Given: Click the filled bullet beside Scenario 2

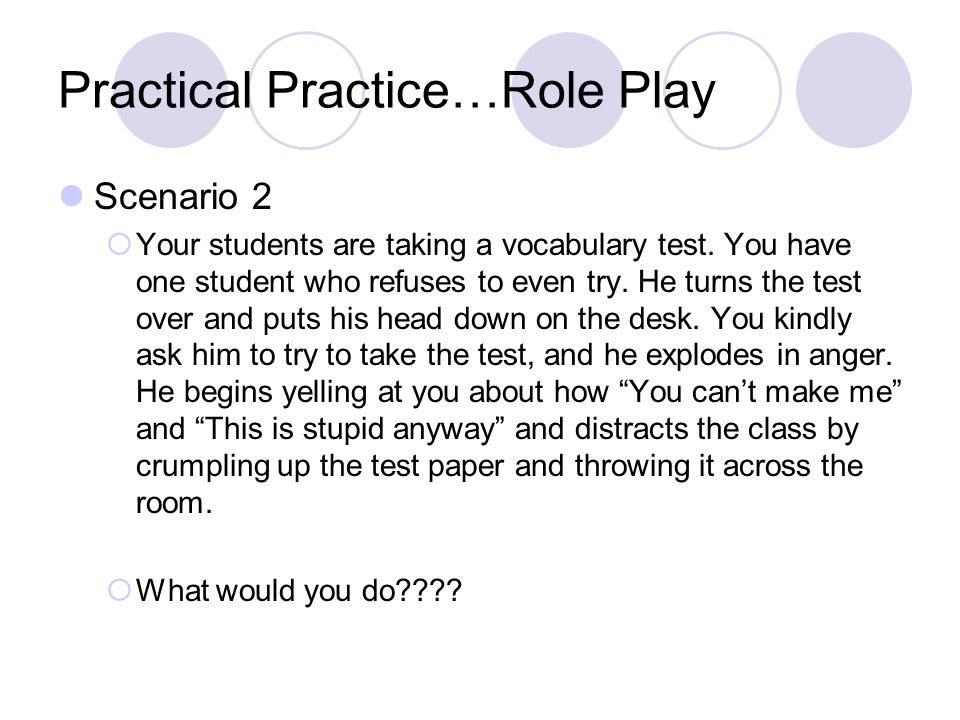Looking at the screenshot, I should tap(72, 196).
